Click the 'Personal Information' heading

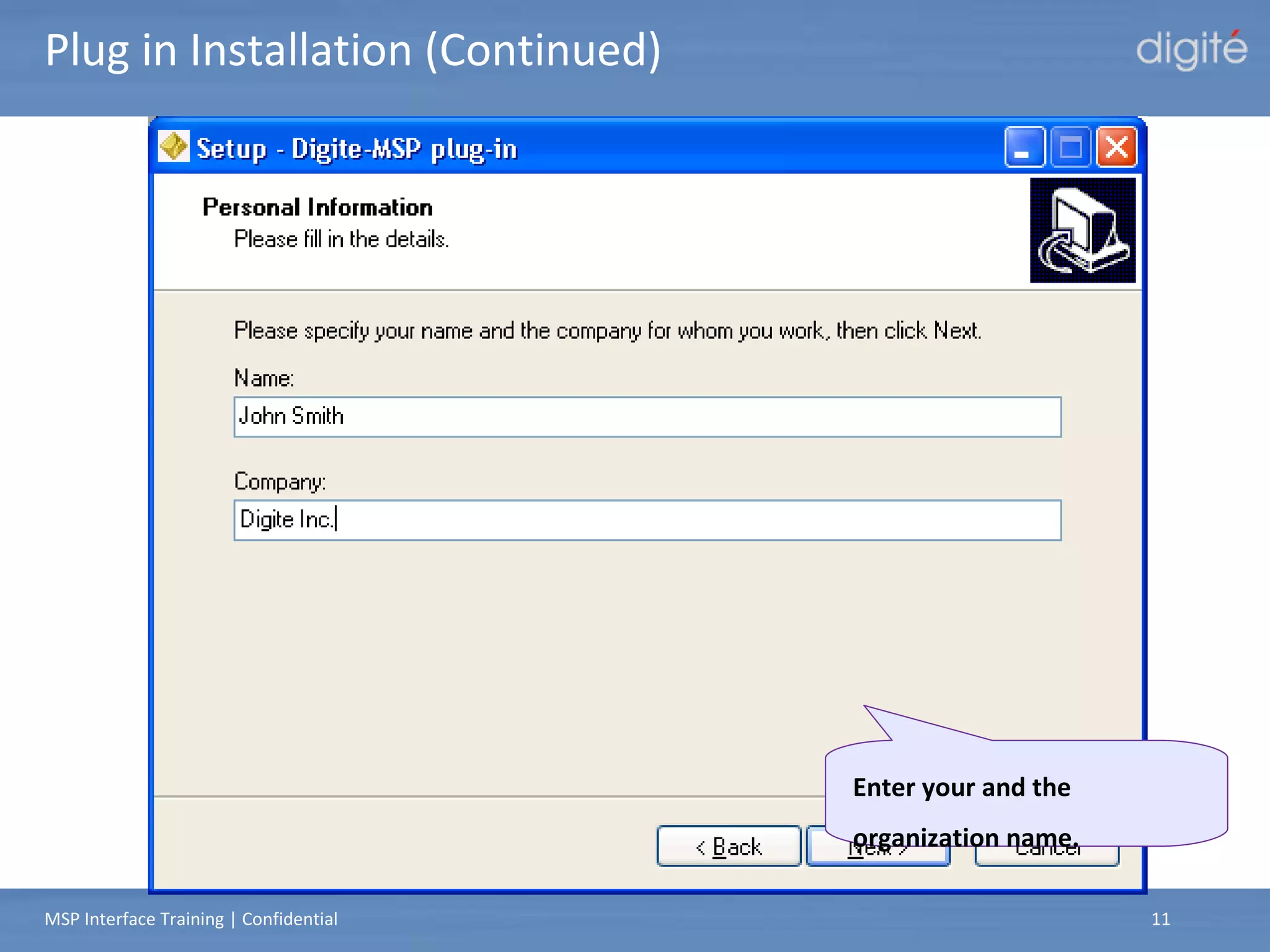pyautogui.click(x=317, y=207)
